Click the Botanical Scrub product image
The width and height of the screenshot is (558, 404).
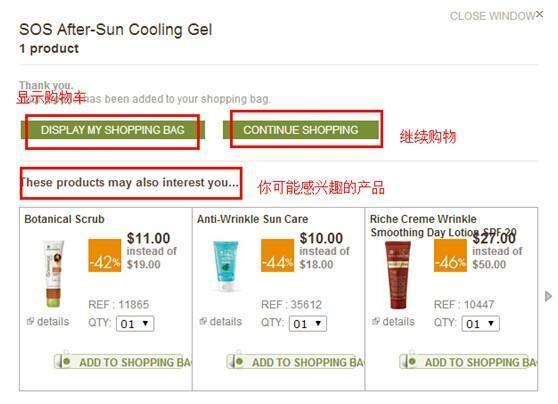click(53, 273)
